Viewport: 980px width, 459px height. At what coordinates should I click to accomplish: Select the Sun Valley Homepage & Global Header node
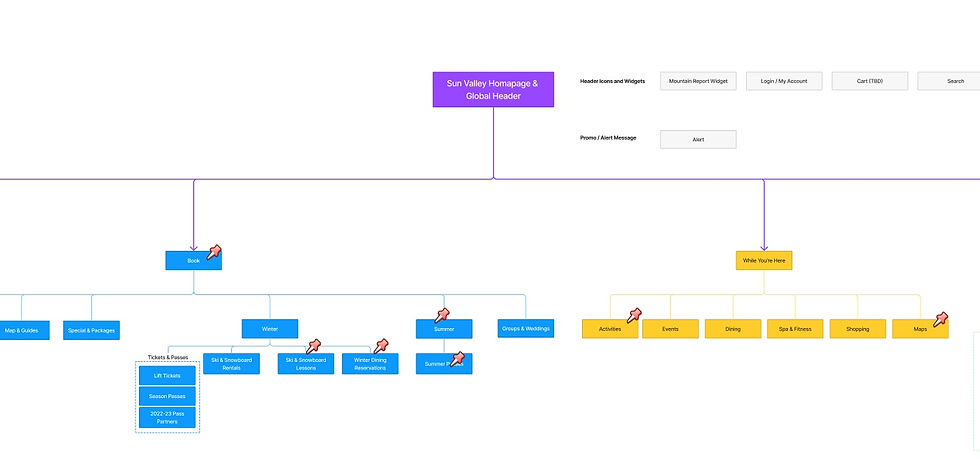pos(493,89)
